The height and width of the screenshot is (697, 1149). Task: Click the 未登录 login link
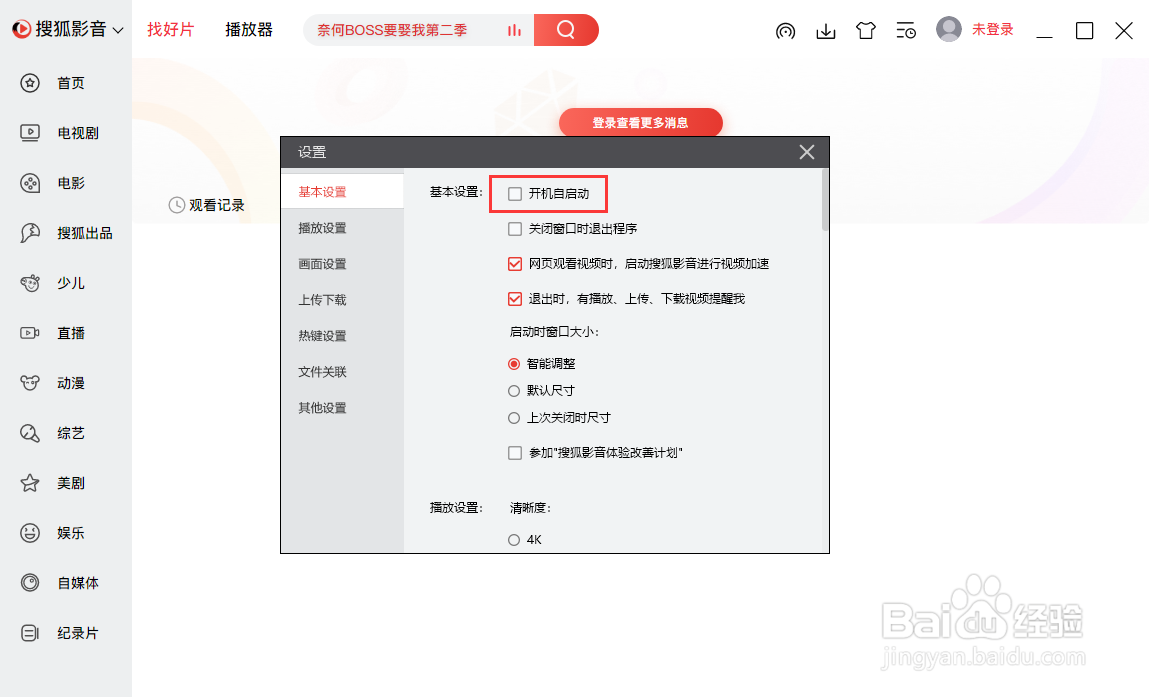click(993, 29)
